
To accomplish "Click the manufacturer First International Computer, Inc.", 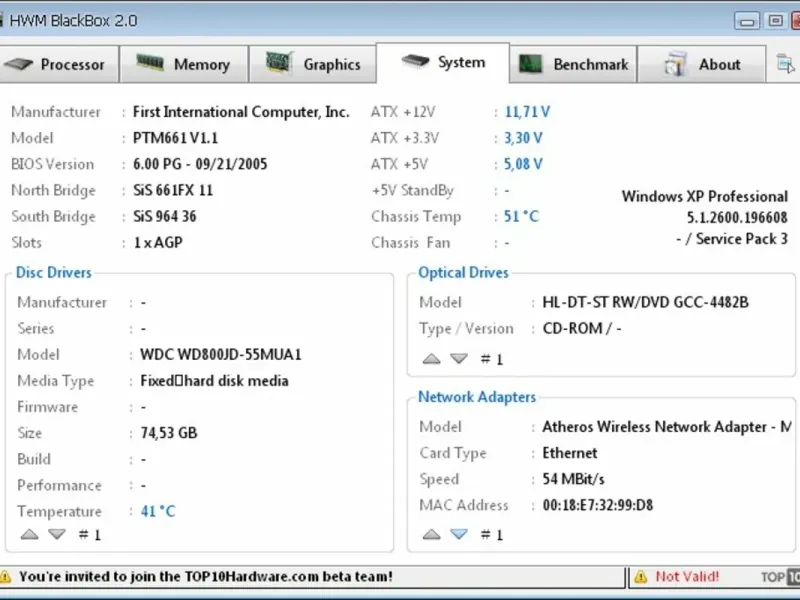I will coord(241,112).
